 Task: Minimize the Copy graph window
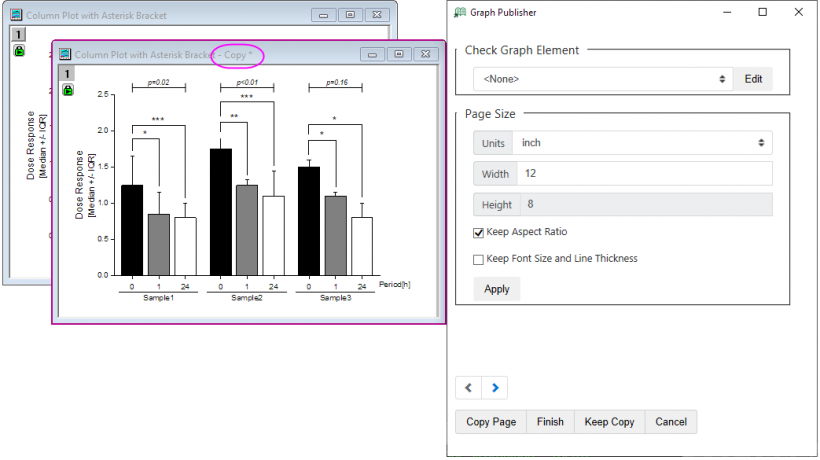tap(372, 54)
